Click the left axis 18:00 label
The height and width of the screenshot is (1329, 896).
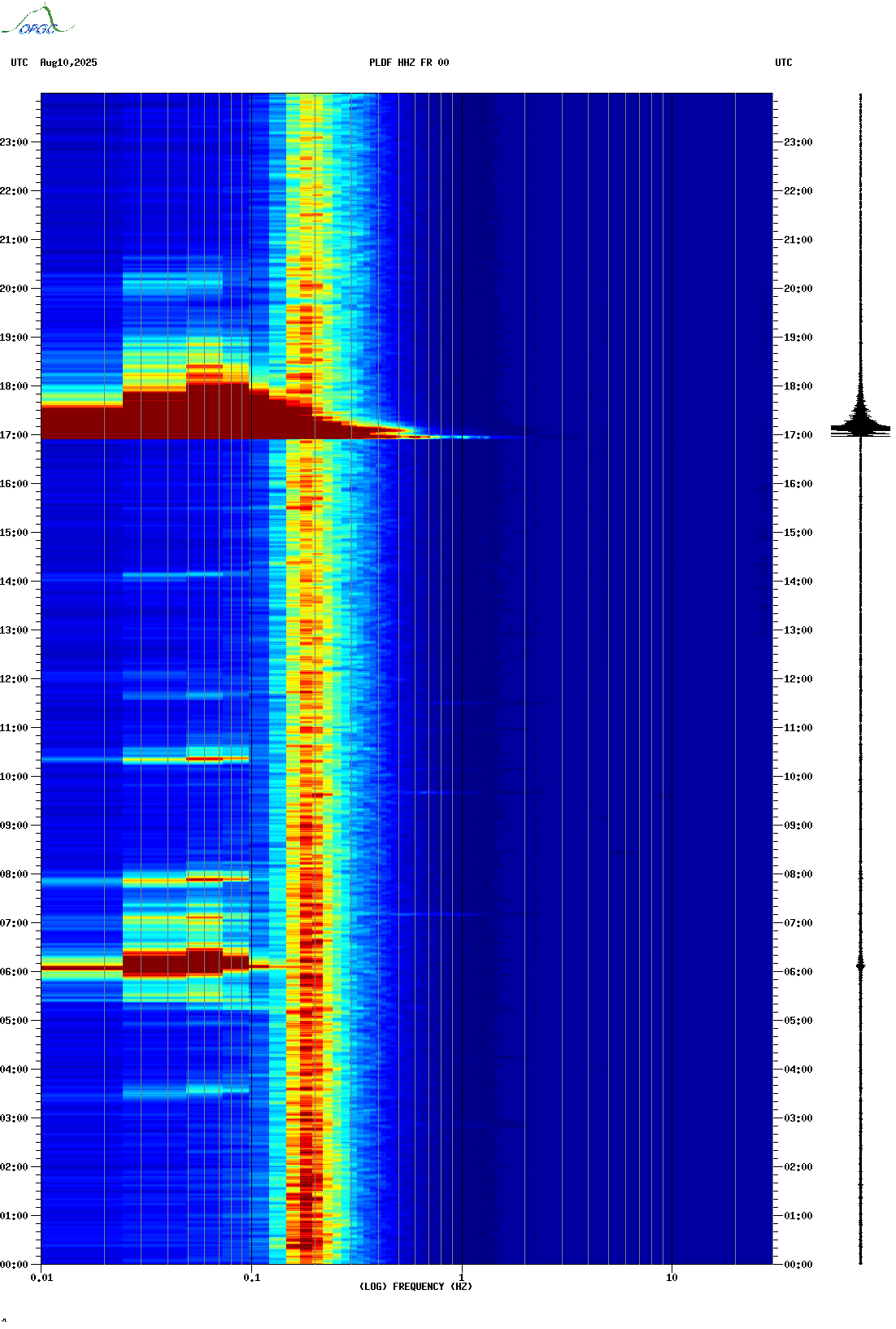tap(14, 386)
